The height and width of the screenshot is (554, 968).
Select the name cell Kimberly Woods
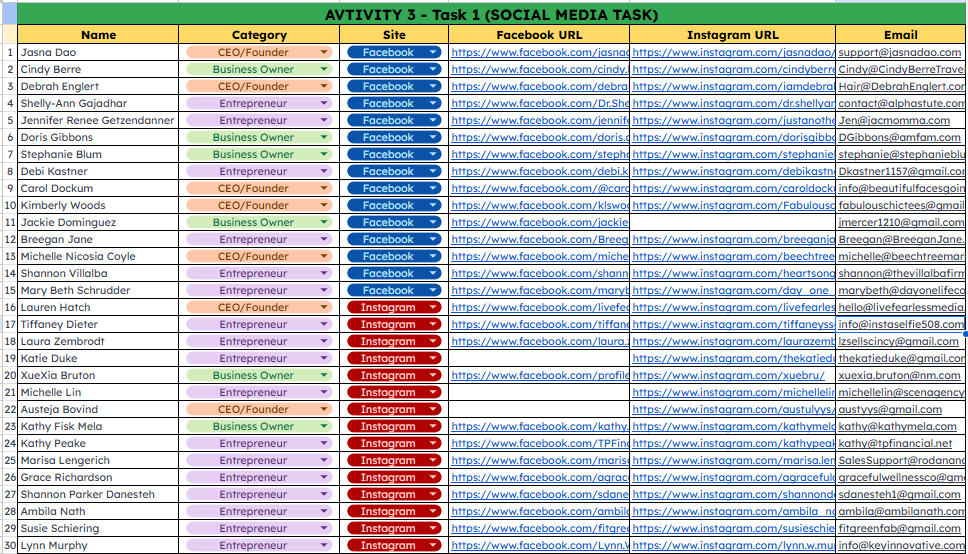[98, 205]
